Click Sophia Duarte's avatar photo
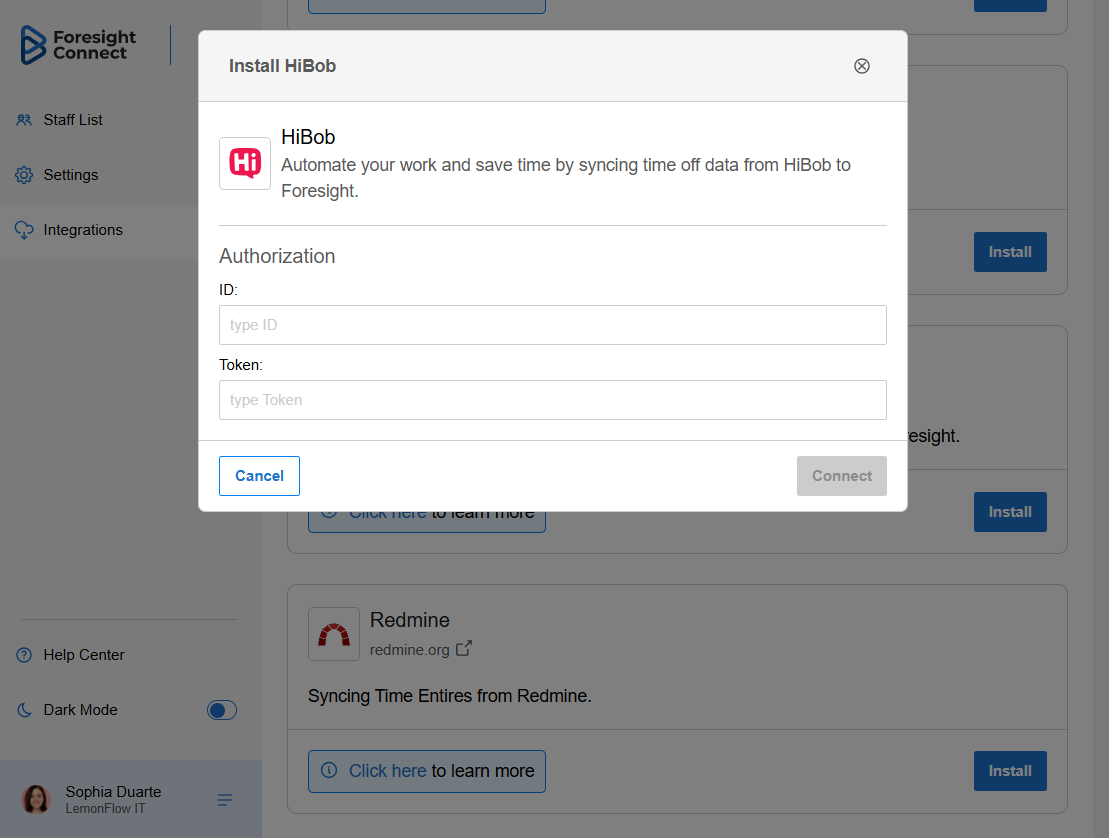The height and width of the screenshot is (838, 1109). [x=36, y=799]
